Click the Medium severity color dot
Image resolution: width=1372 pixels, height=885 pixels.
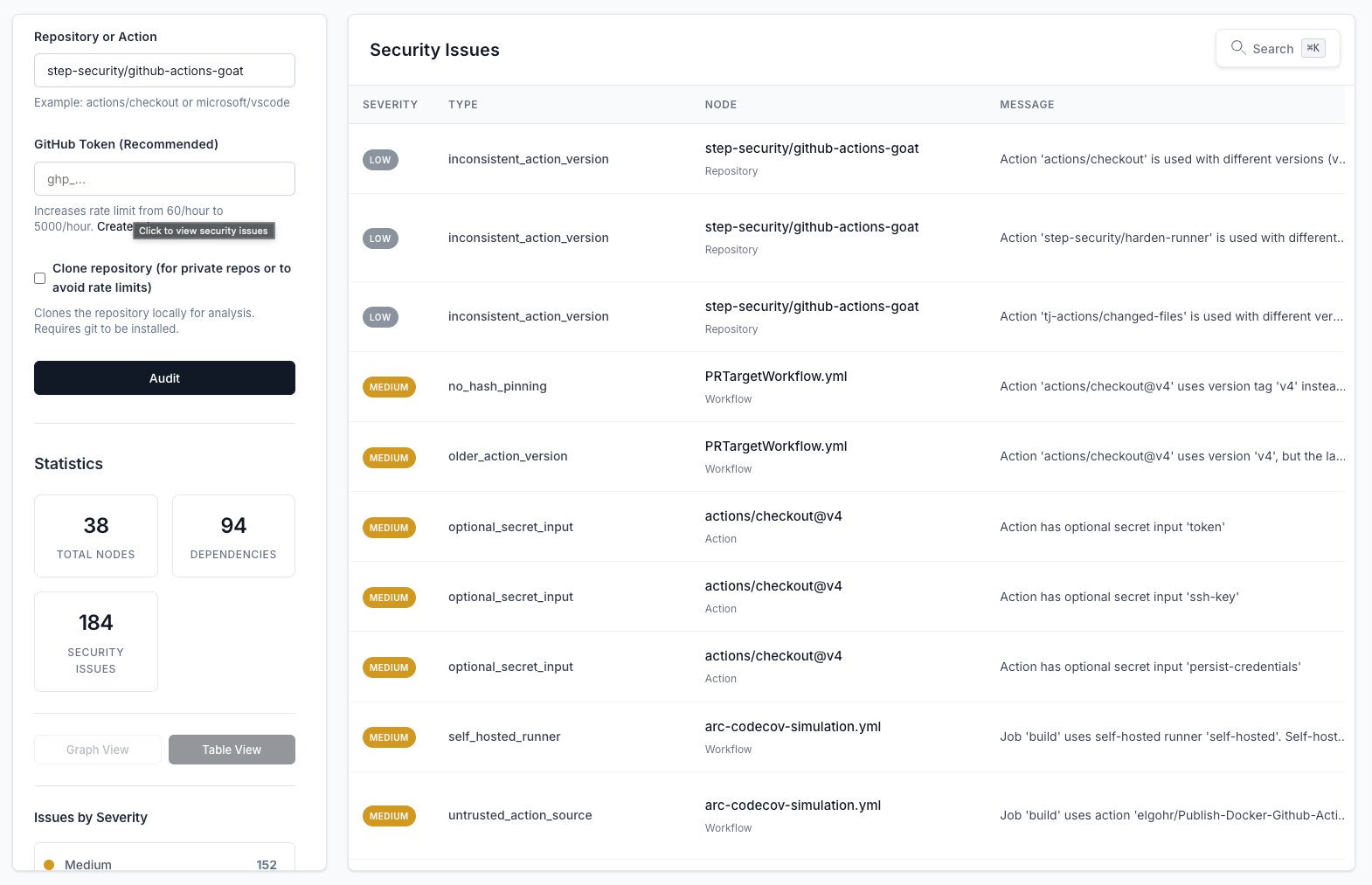click(x=49, y=865)
